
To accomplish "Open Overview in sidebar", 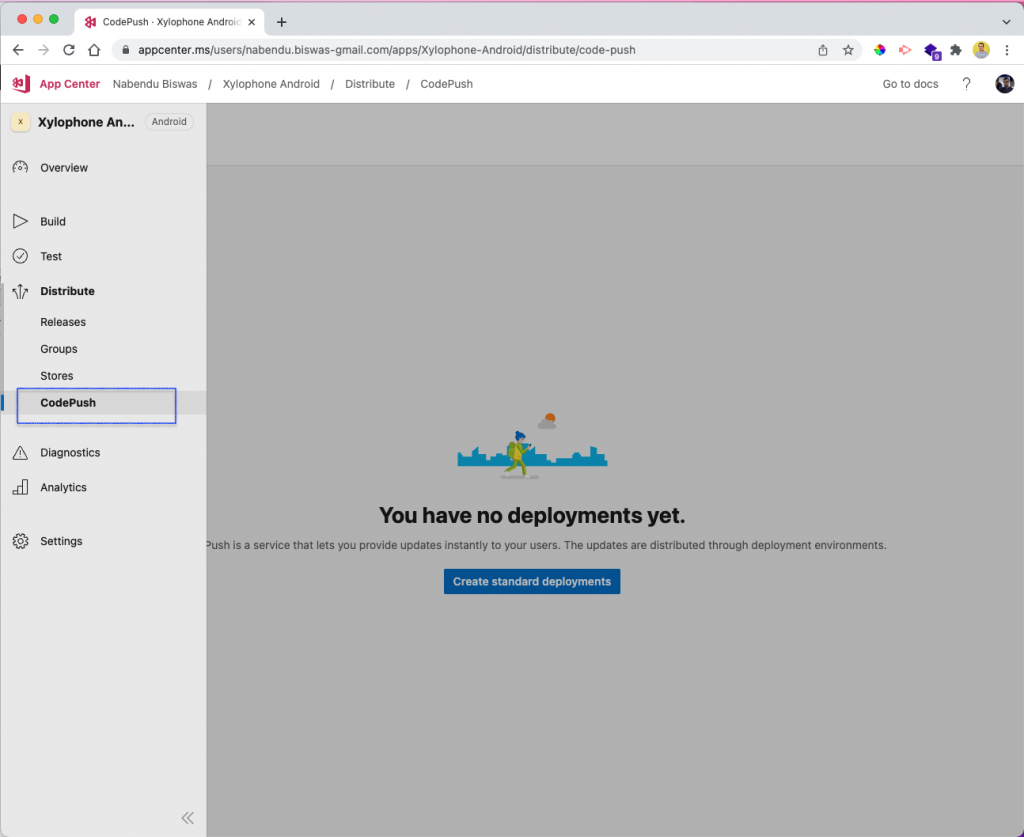I will tap(64, 168).
